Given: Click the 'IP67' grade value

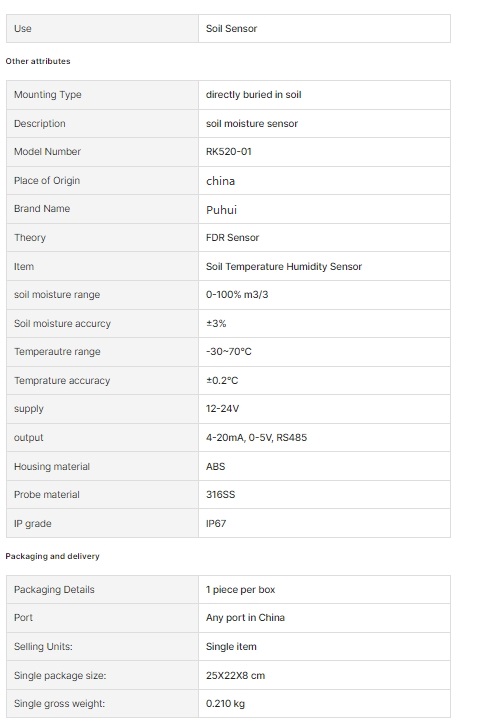Looking at the screenshot, I should tap(216, 524).
